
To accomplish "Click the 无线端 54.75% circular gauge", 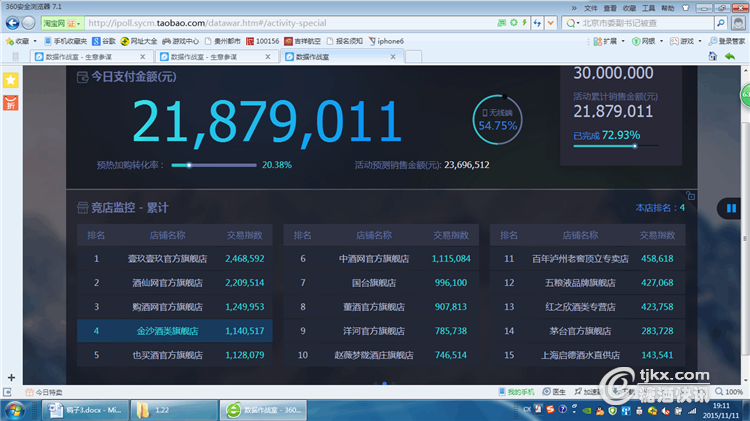I will 497,120.
